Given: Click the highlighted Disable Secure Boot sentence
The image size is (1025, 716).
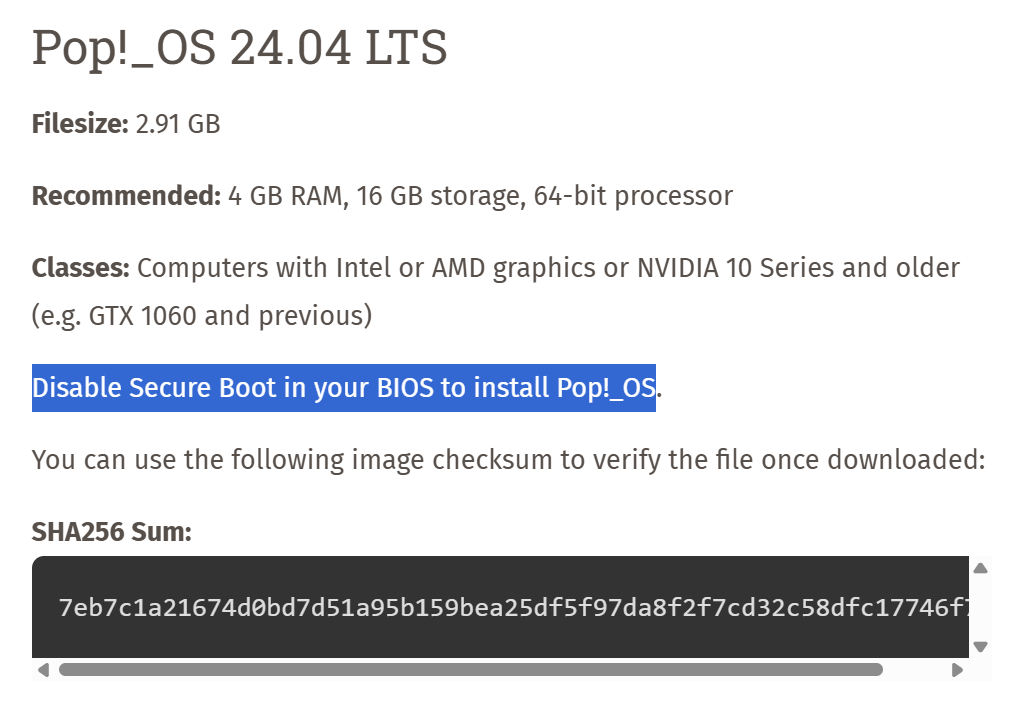Looking at the screenshot, I should pos(344,388).
